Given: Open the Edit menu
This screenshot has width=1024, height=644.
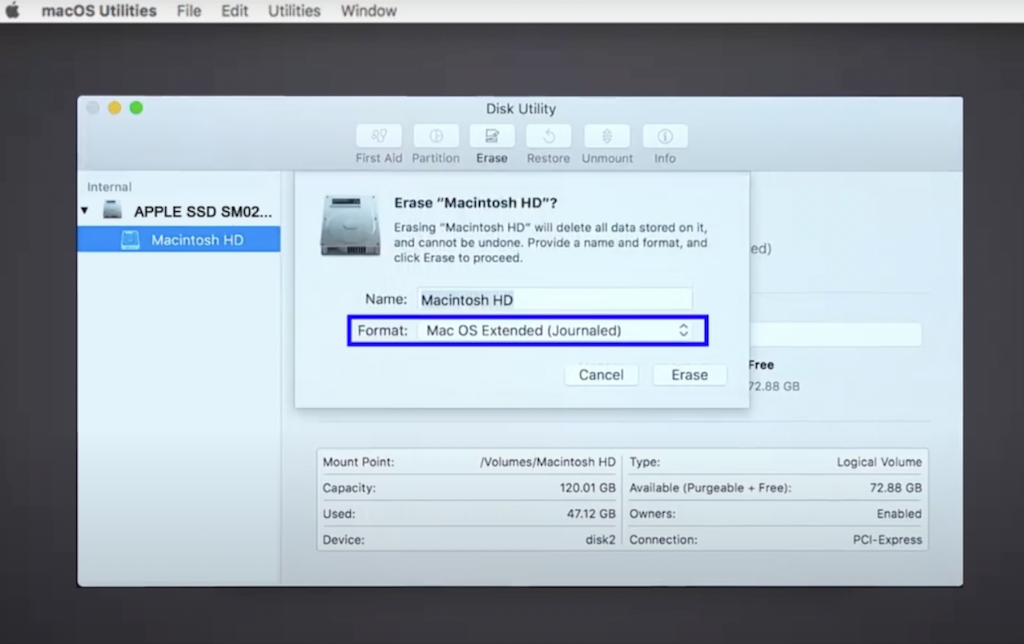Looking at the screenshot, I should click(234, 11).
